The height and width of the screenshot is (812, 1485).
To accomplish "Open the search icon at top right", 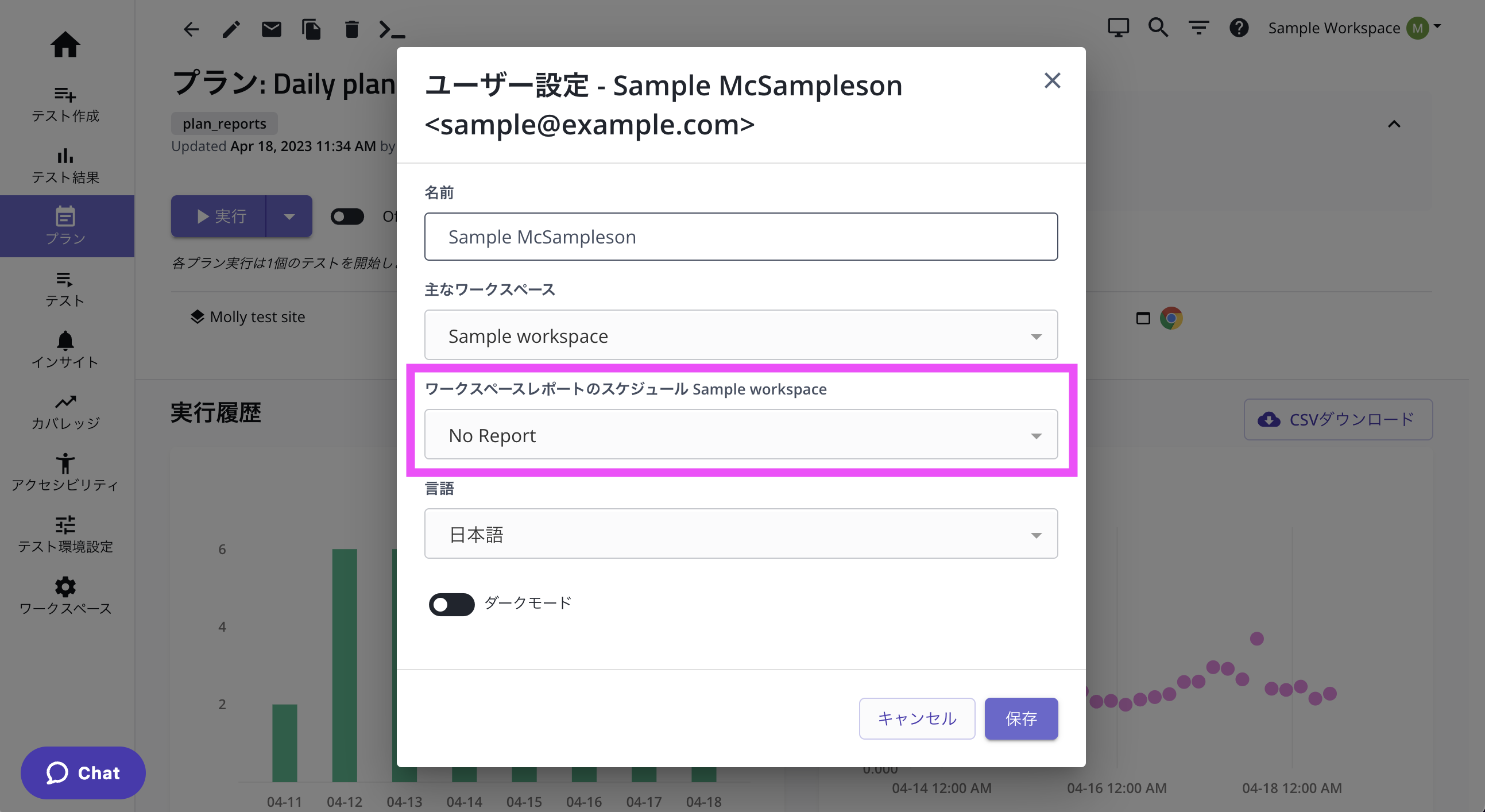I will [1158, 27].
